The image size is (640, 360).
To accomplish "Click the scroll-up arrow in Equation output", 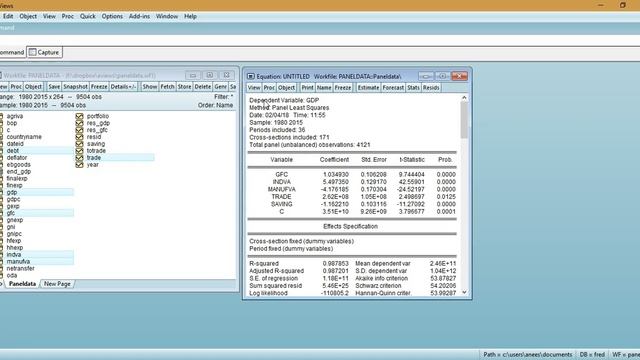I will pos(464,98).
